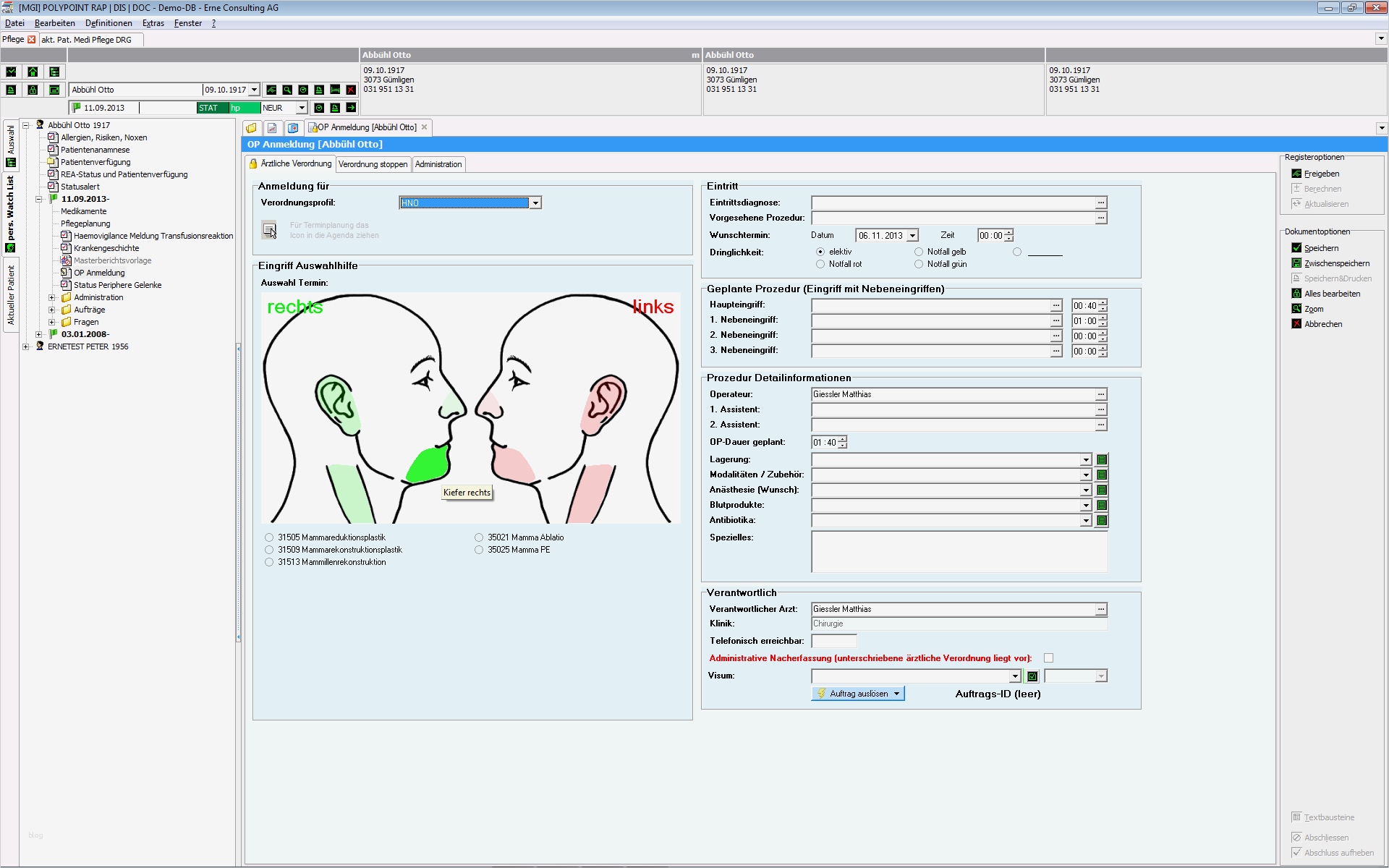Click the Auftrag auslösen button
Viewport: 1389px width, 868px height.
tap(857, 694)
